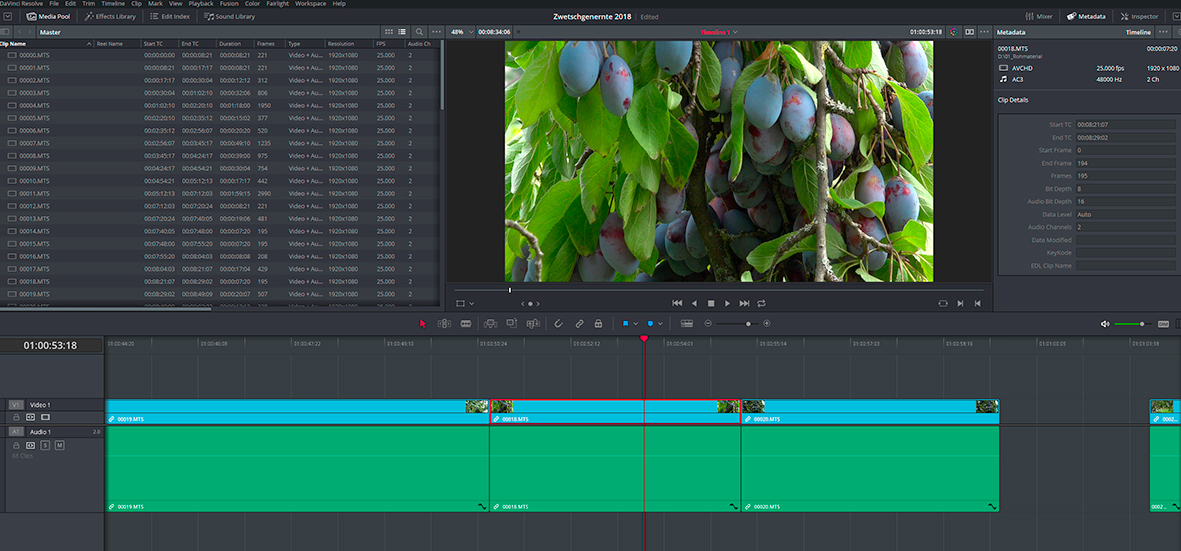Click the Overwrite Clip toolbar icon
Screen dimensions: 1181x551
click(511, 323)
